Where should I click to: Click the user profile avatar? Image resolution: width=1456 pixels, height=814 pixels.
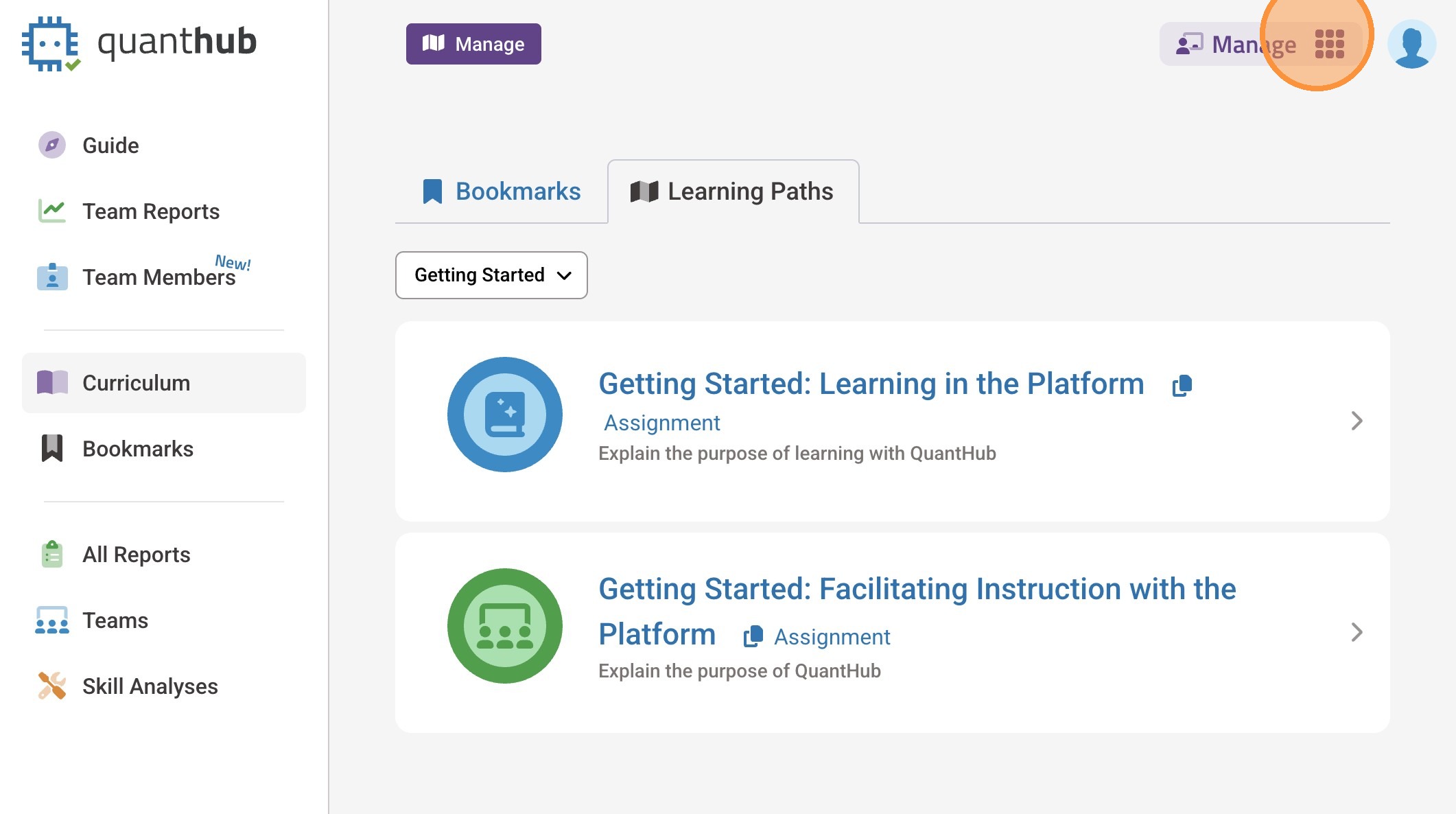(x=1411, y=44)
